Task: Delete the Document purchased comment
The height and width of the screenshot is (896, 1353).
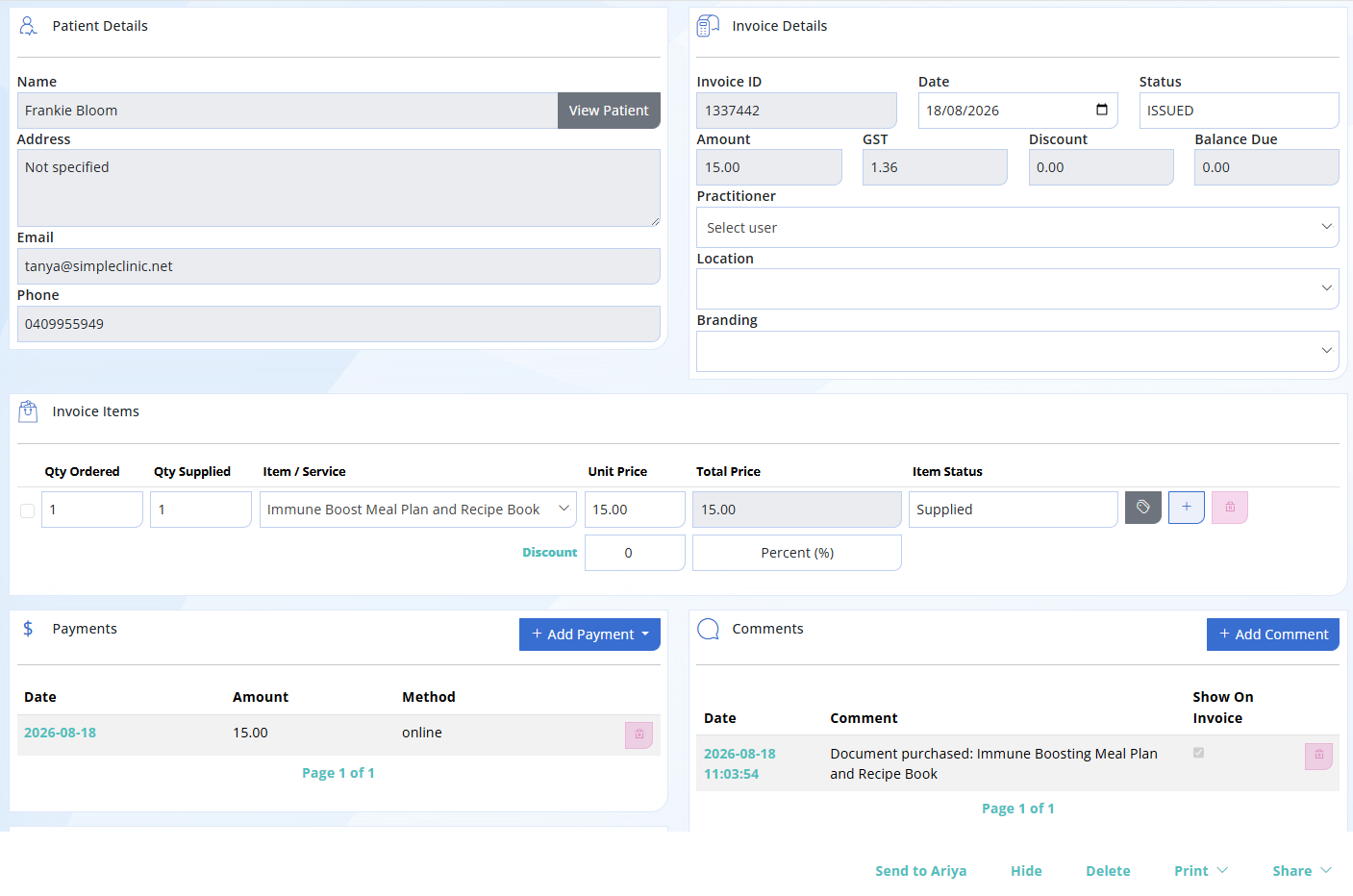Action: (x=1318, y=757)
